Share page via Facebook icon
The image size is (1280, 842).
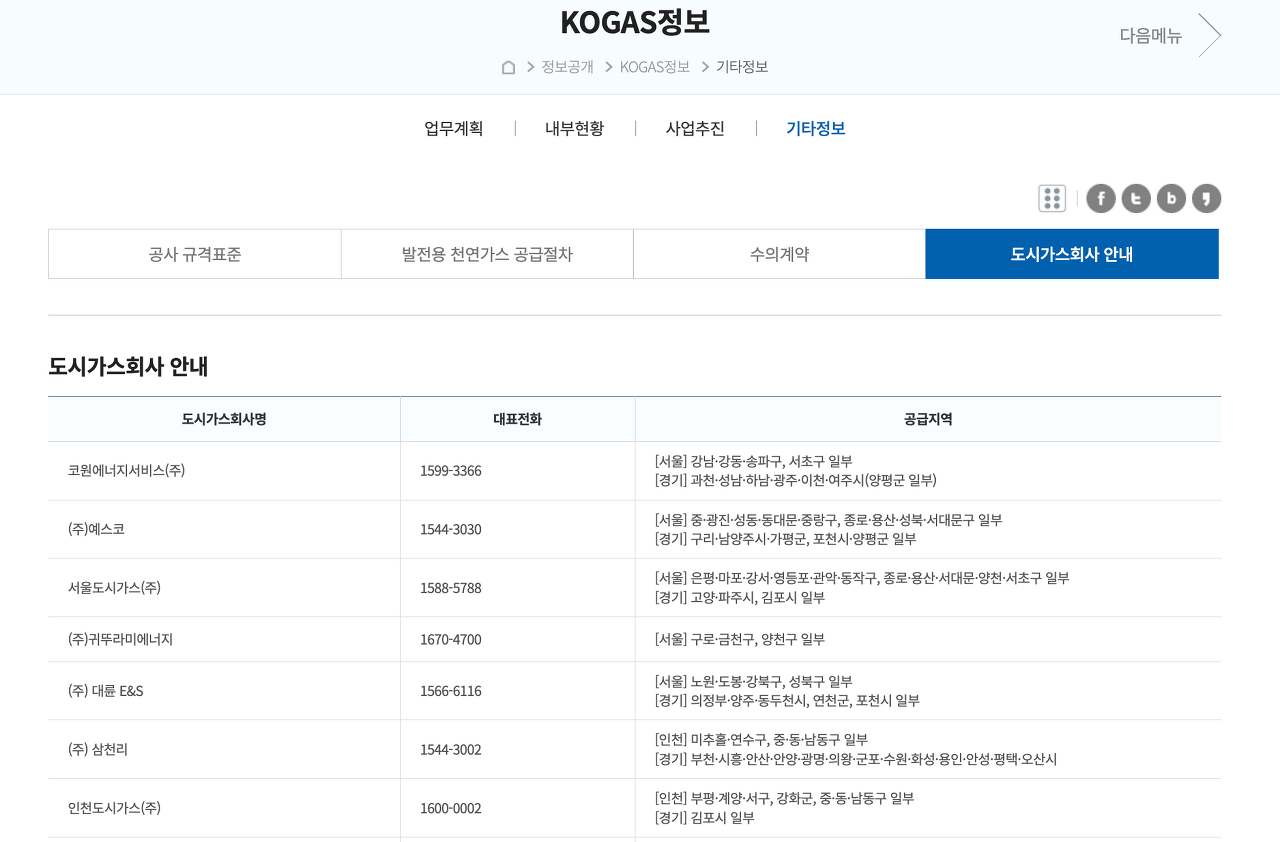tap(1101, 198)
